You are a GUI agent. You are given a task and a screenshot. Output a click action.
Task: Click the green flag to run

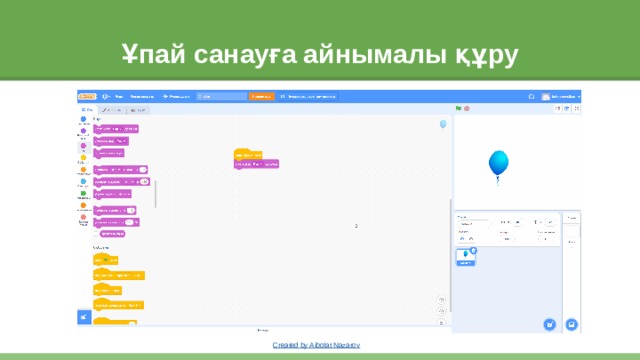point(458,109)
